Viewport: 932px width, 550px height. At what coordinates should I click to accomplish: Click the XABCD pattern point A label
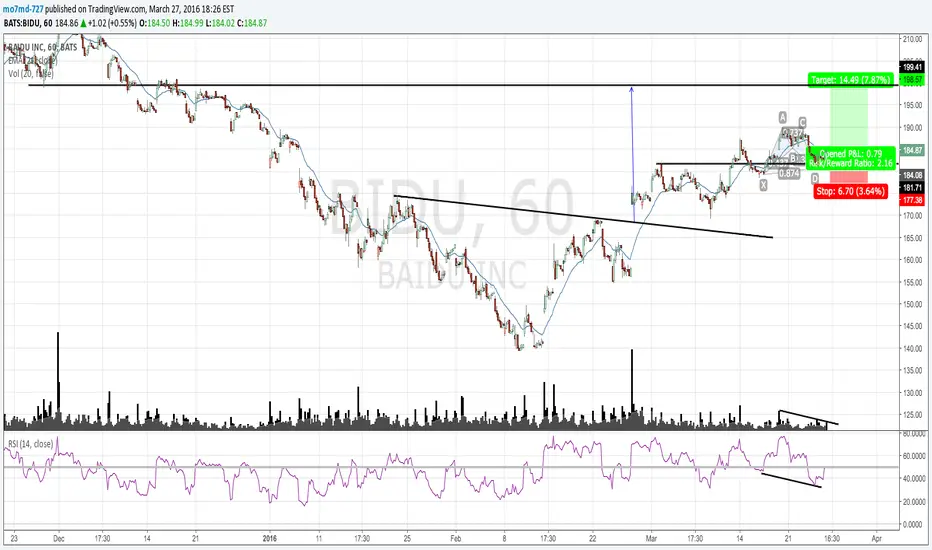coord(783,117)
